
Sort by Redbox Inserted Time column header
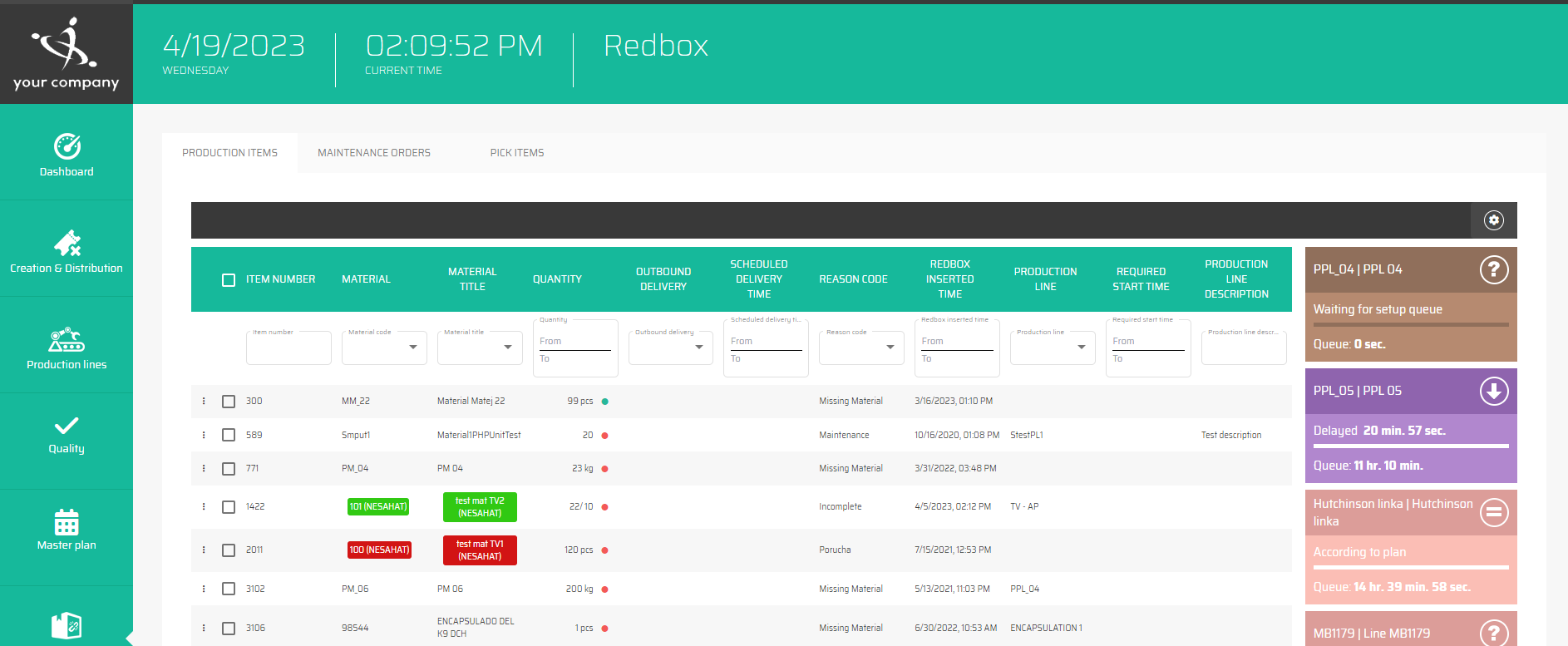(949, 279)
